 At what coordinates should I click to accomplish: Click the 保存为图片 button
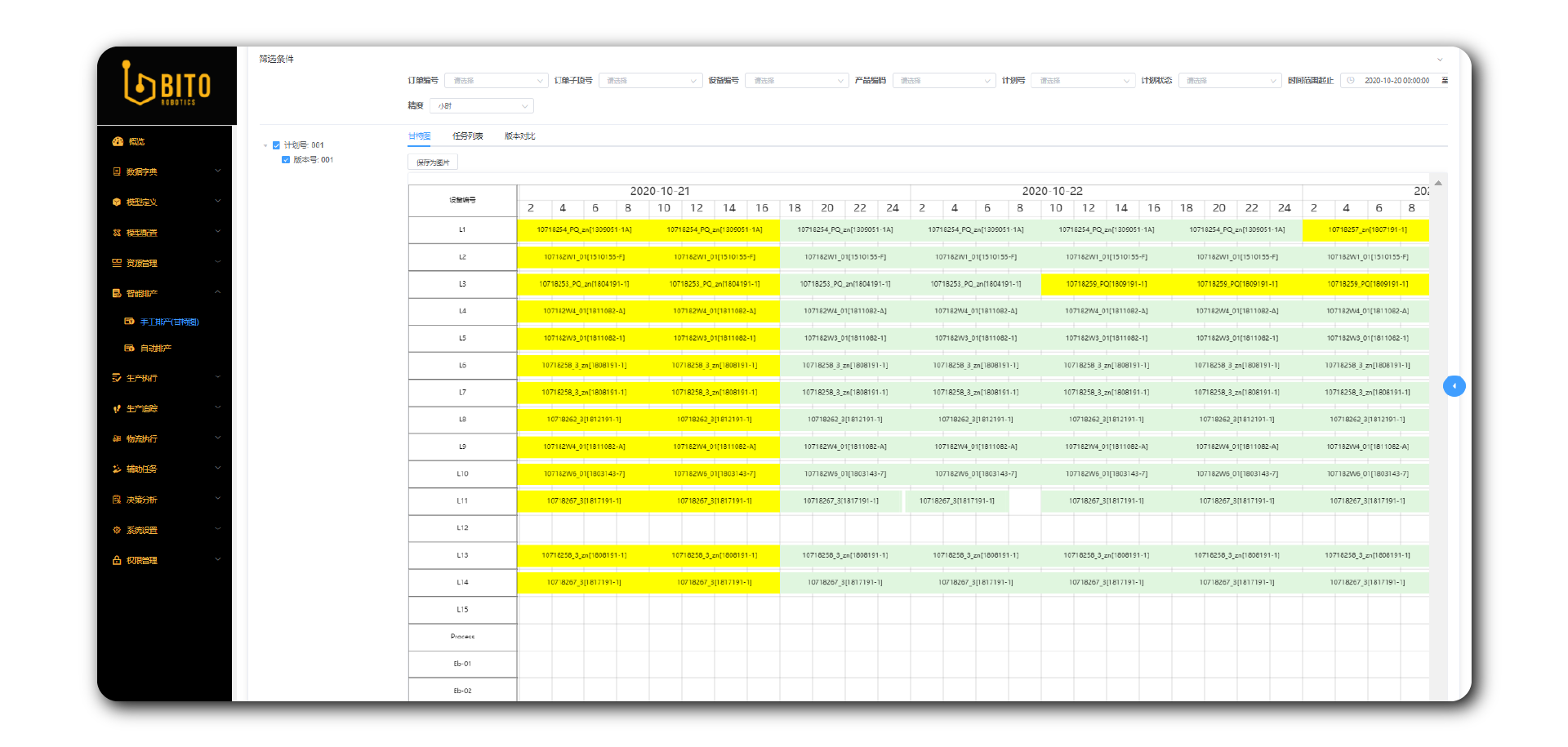click(433, 162)
